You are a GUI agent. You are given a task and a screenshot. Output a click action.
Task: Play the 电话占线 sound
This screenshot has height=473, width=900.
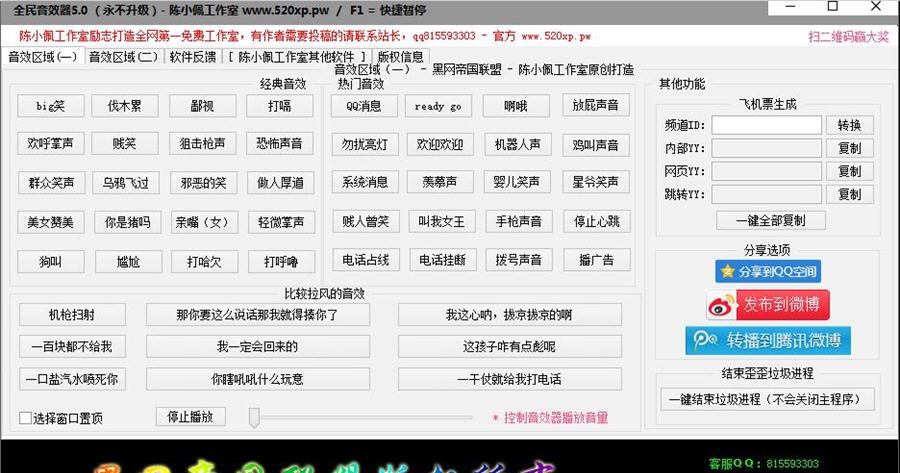[366, 260]
